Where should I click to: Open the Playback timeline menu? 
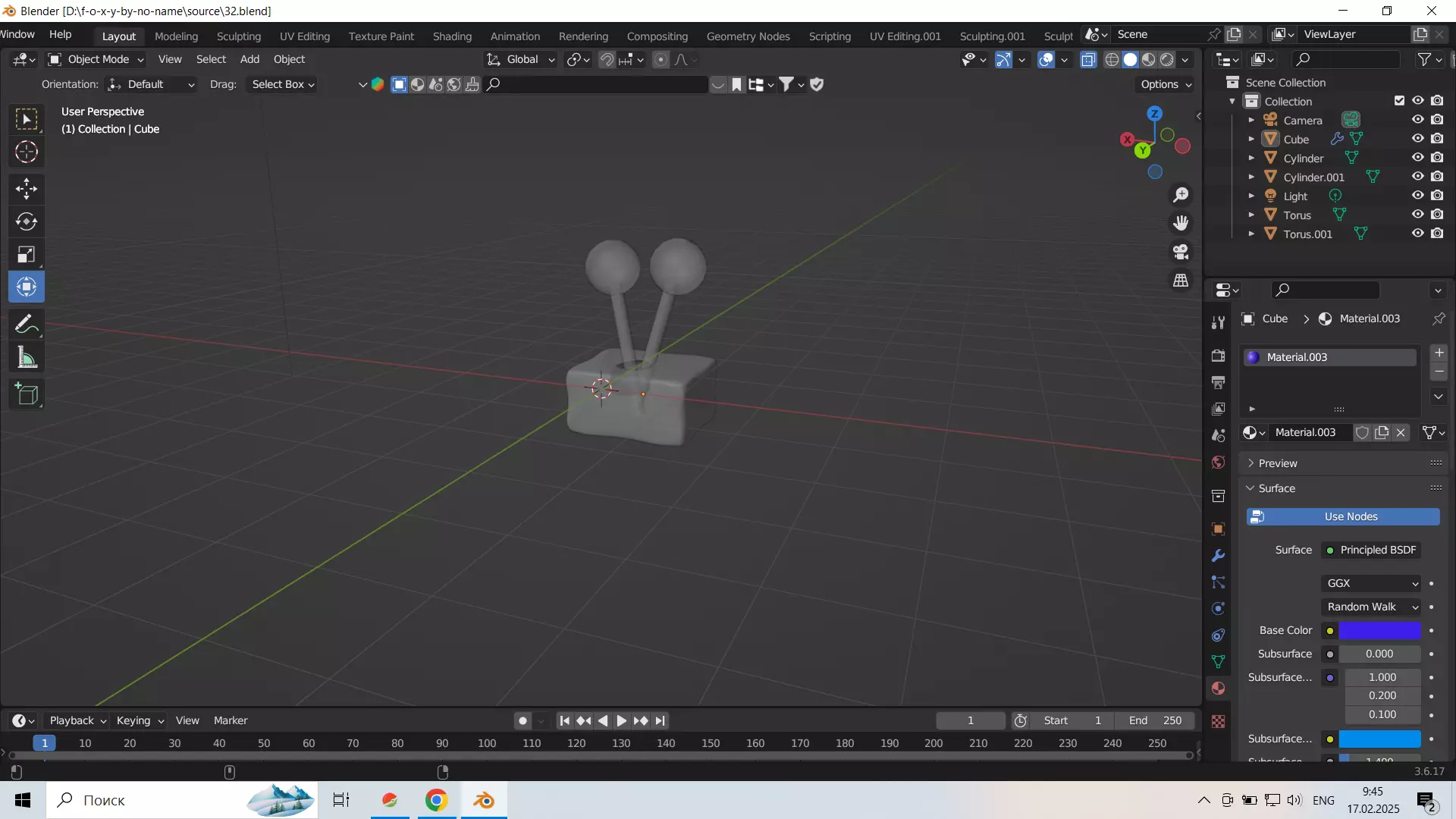[x=77, y=720]
